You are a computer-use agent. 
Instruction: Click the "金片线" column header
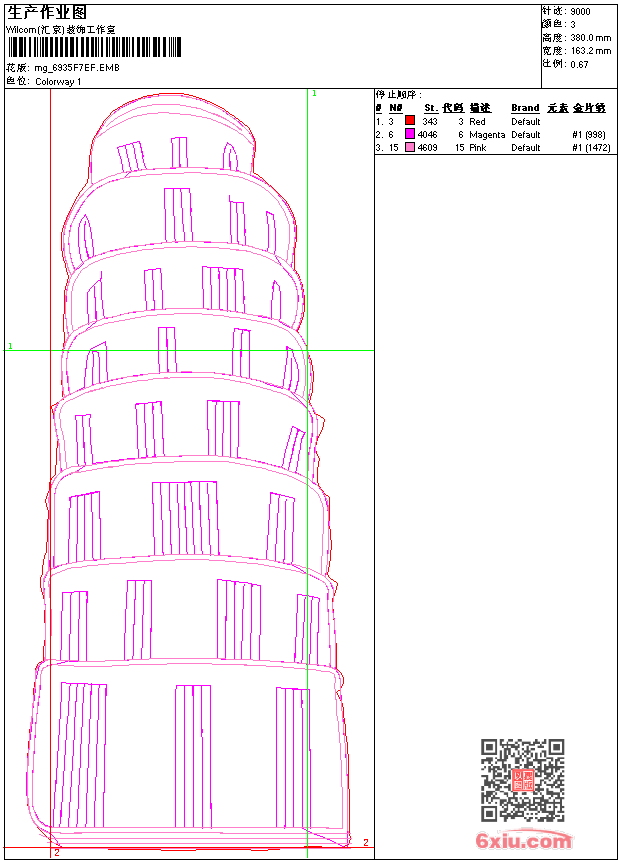coord(589,108)
